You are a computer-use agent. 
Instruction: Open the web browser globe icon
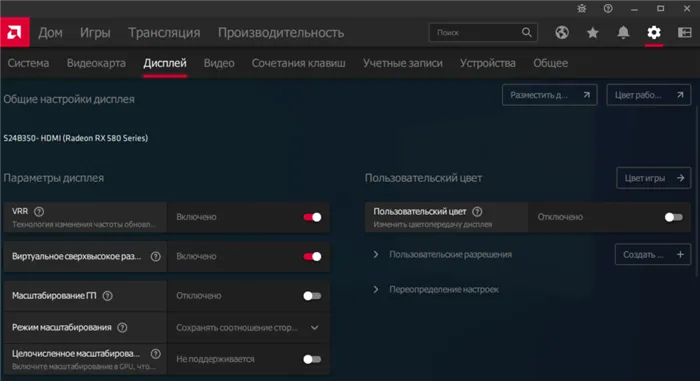(x=562, y=32)
